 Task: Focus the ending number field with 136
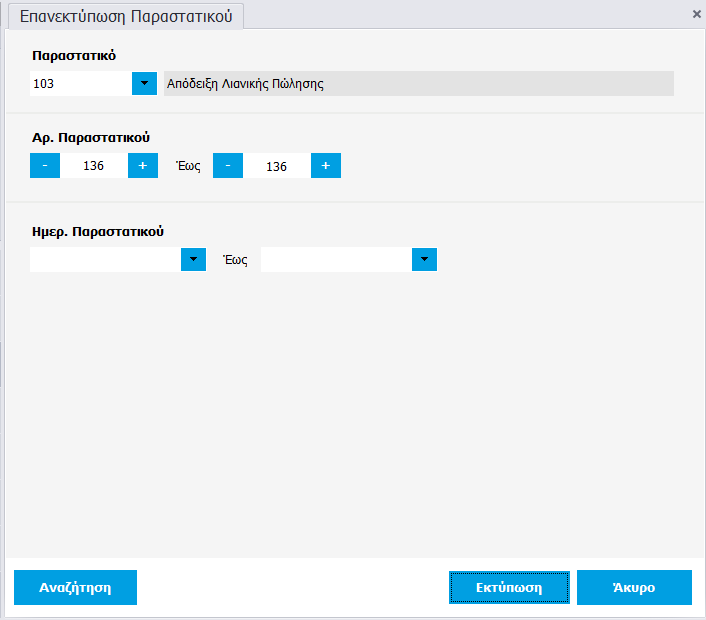277,166
